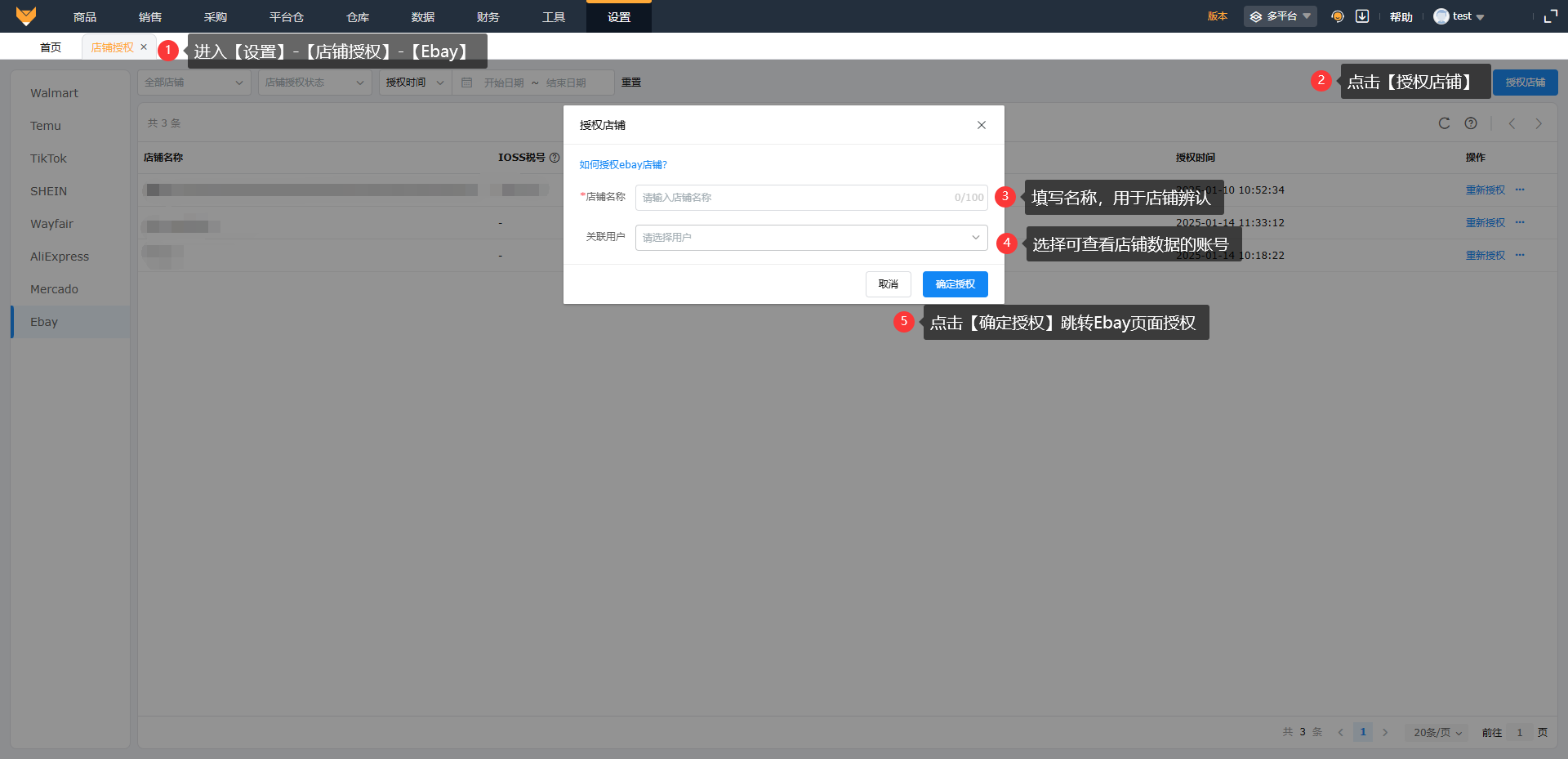Open the 帮助 help link
The height and width of the screenshot is (759, 1568).
coord(1401,16)
